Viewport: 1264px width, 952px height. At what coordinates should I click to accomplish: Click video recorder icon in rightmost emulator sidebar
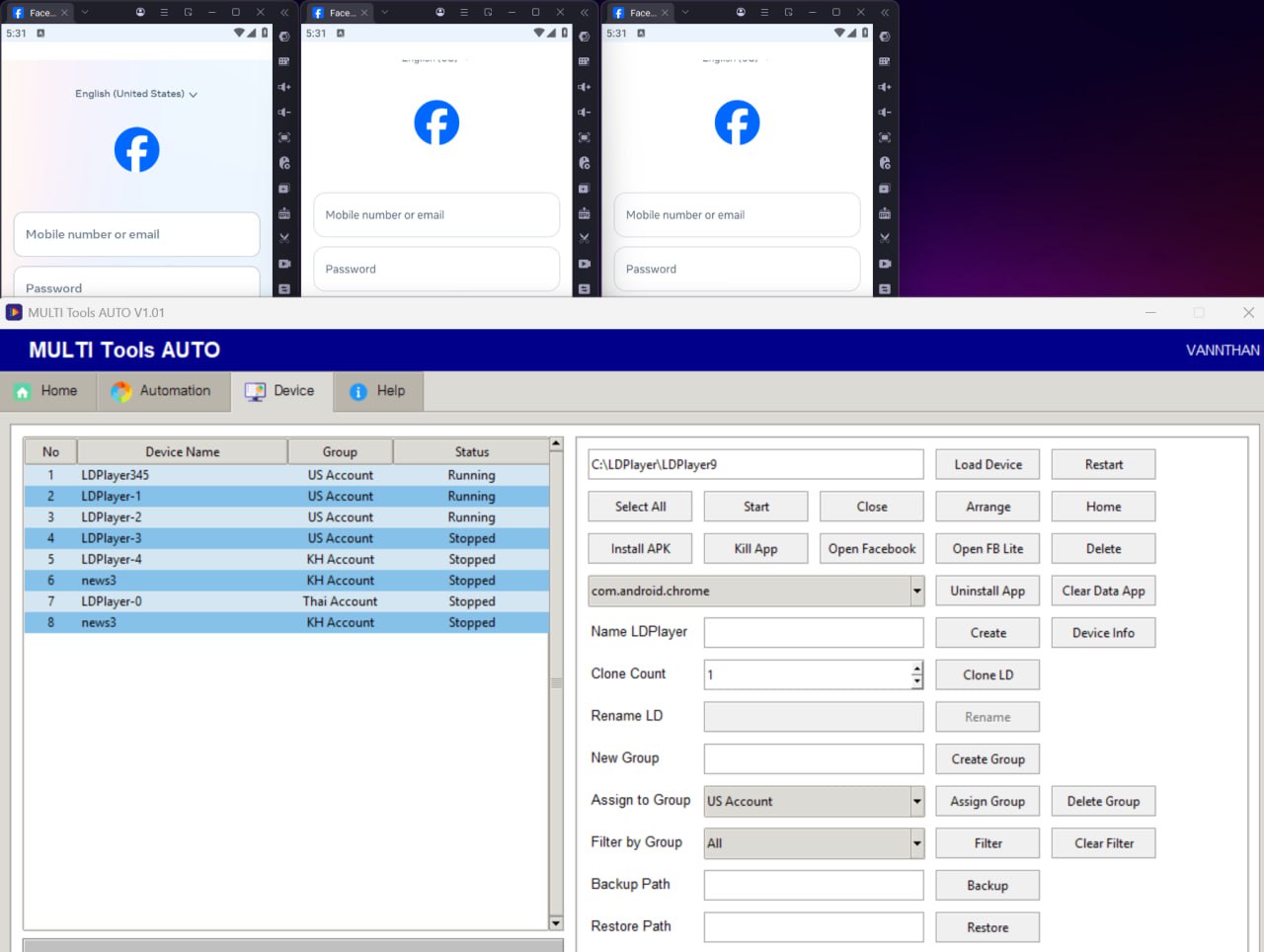pos(885,264)
